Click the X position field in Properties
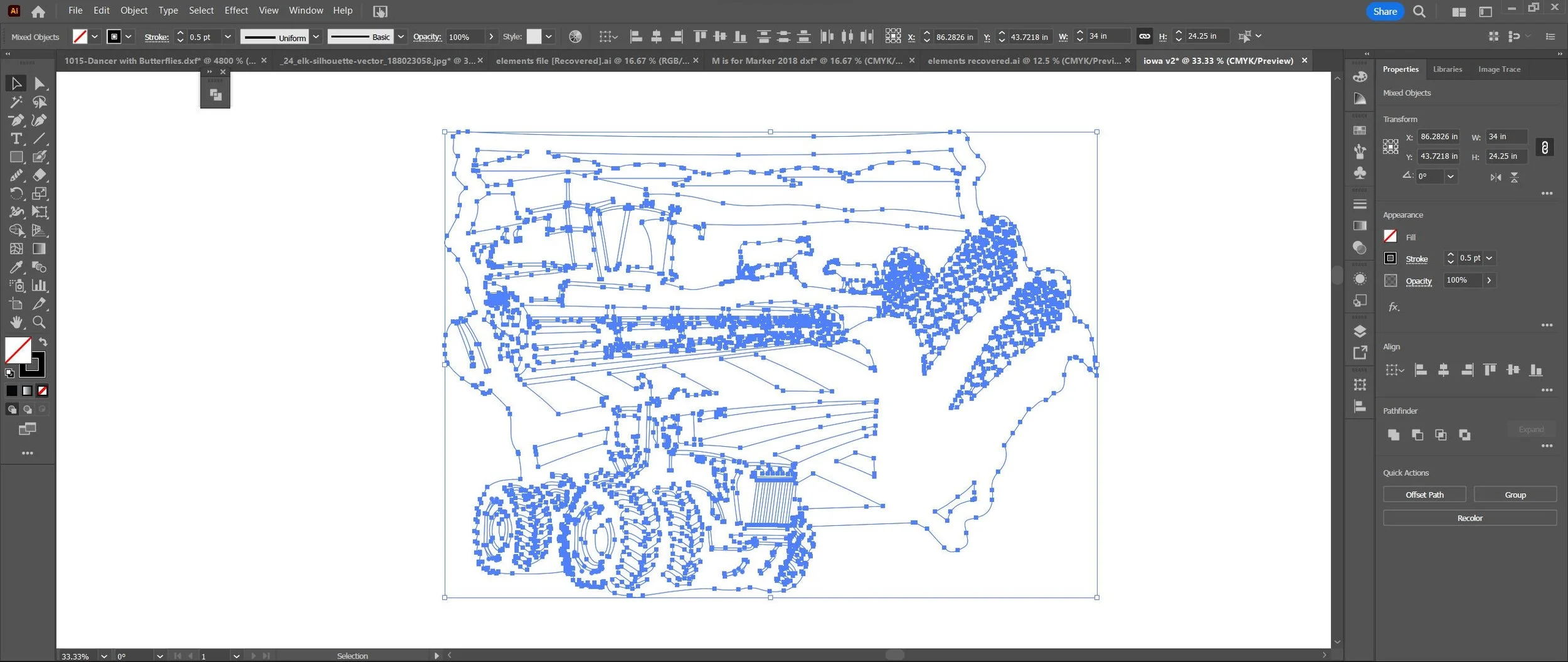1568x662 pixels. tap(1439, 136)
